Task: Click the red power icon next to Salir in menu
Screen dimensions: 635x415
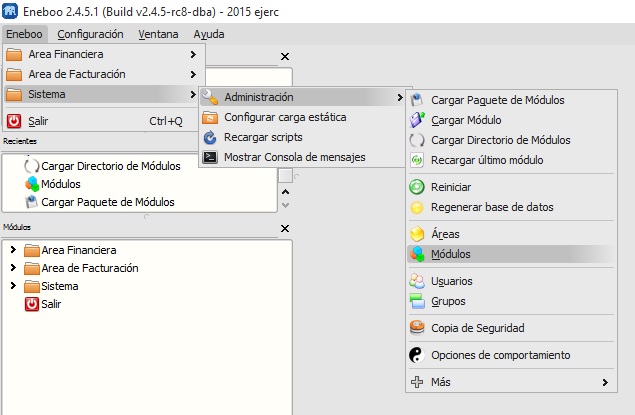Action: (14, 121)
